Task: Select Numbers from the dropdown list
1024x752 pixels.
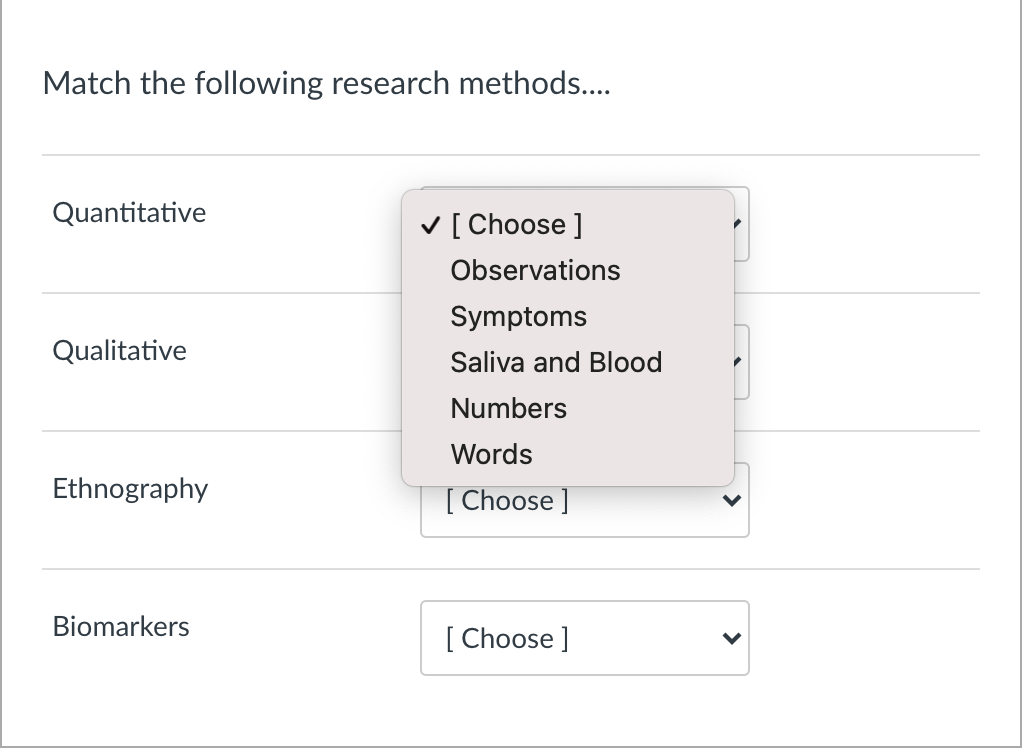Action: [508, 408]
